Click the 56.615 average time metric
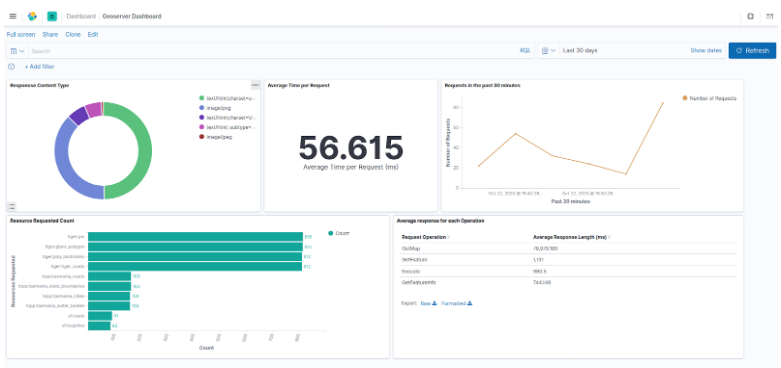This screenshot has width=781, height=368. pyautogui.click(x=351, y=148)
